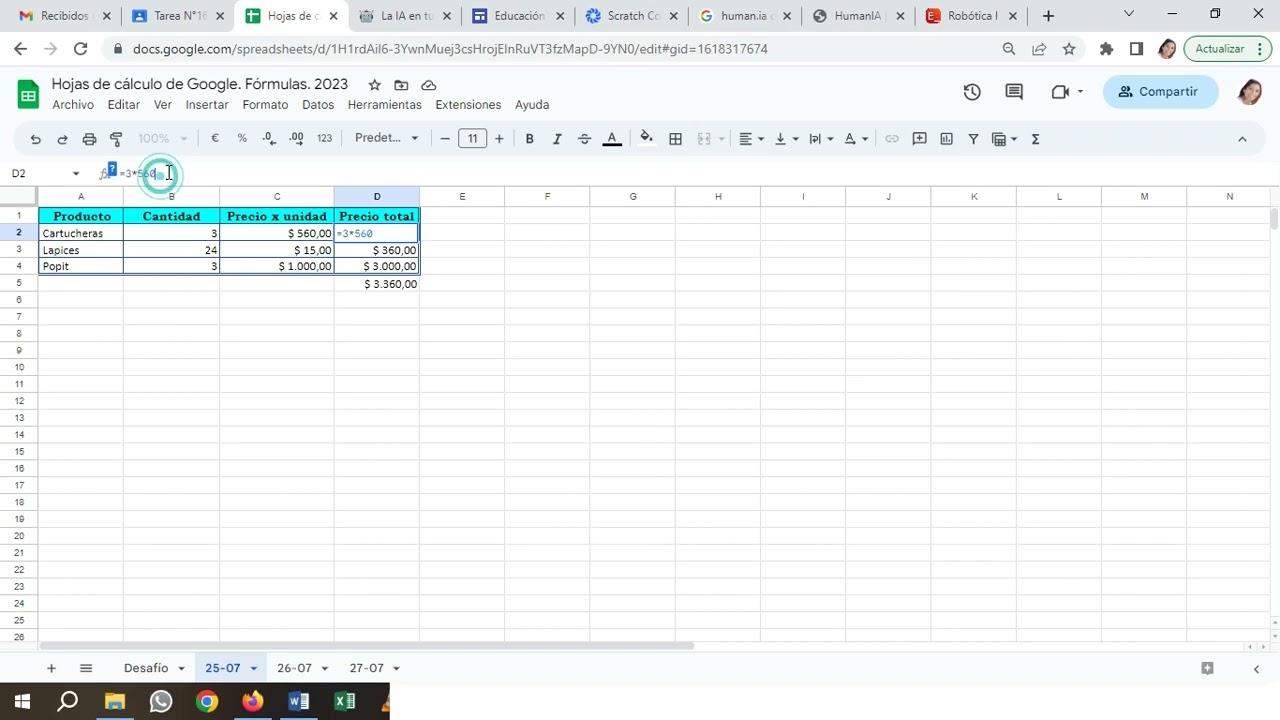Open the zoom 100% dropdown

163,138
